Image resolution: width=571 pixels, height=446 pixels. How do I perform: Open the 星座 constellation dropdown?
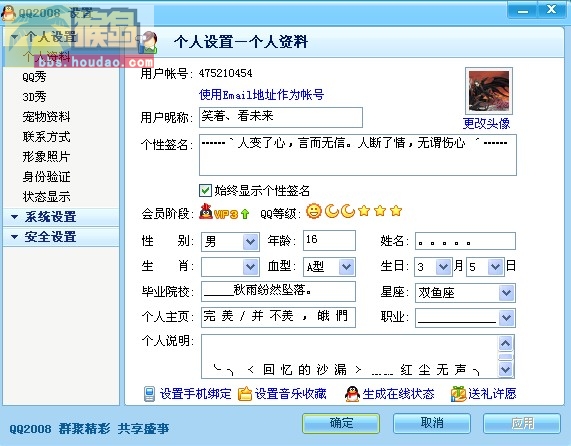[507, 293]
